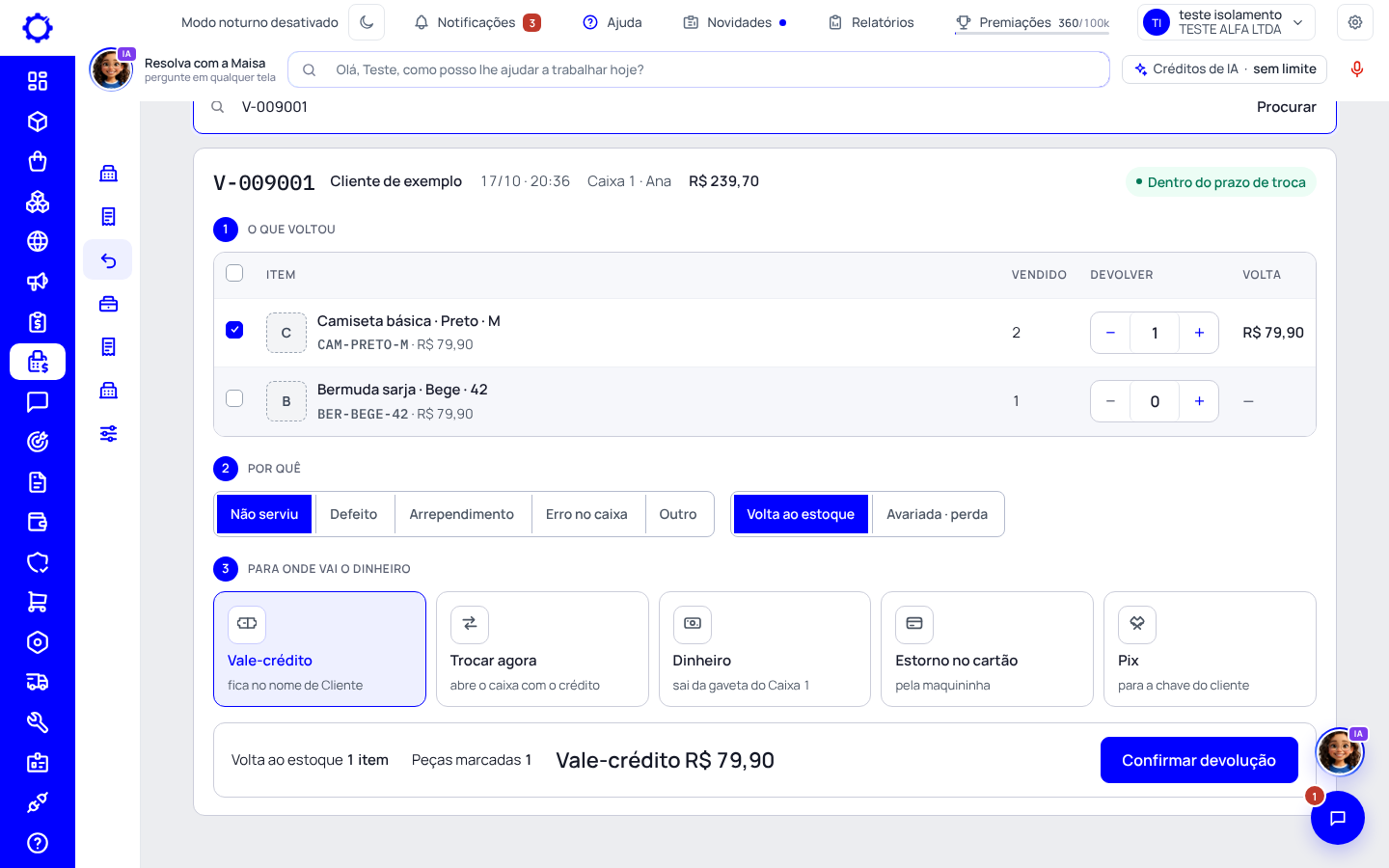Open Relatórios in top bar
This screenshot has width=1389, height=868.
871,22
